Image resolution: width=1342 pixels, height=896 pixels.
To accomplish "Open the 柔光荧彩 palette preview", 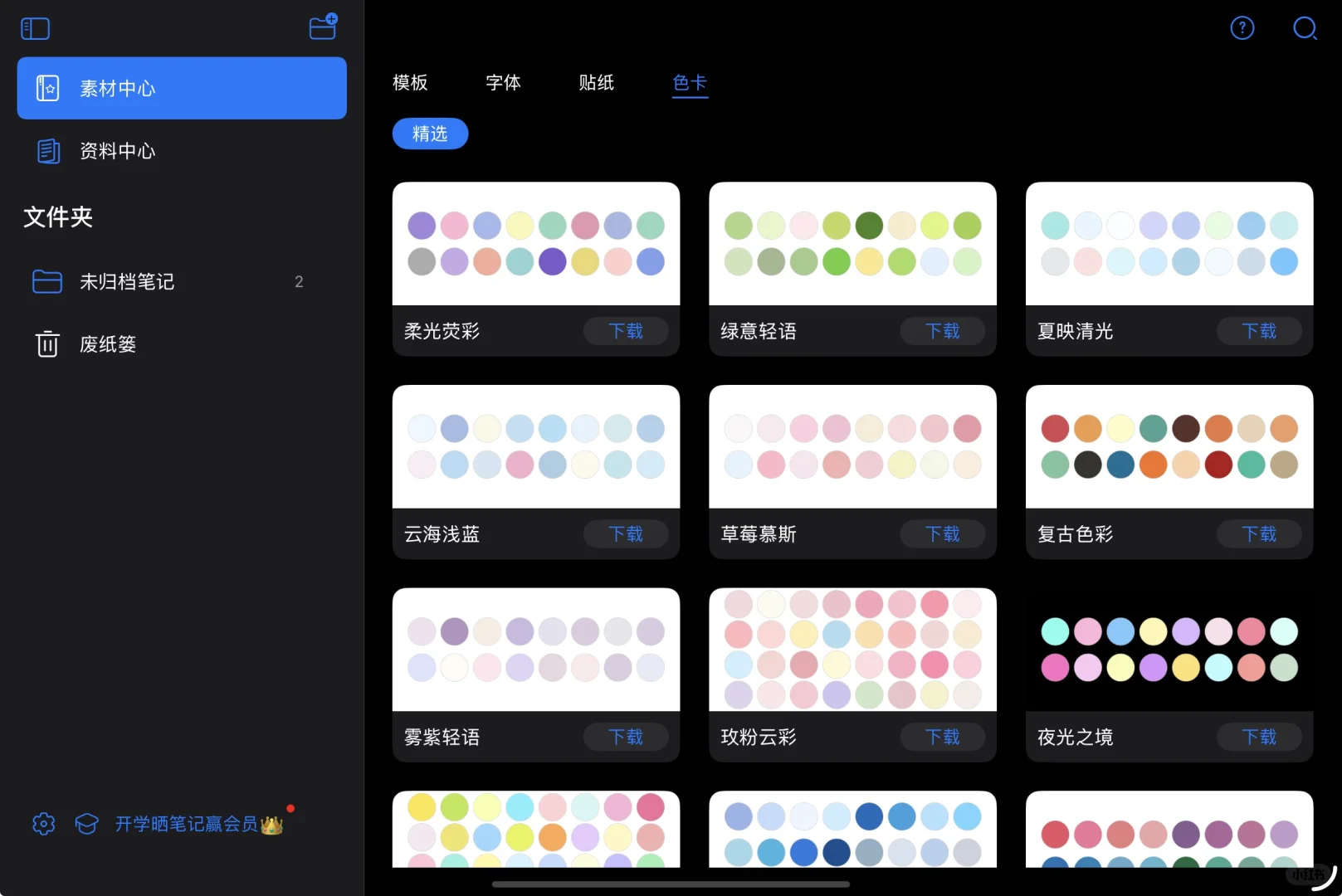I will coord(536,244).
